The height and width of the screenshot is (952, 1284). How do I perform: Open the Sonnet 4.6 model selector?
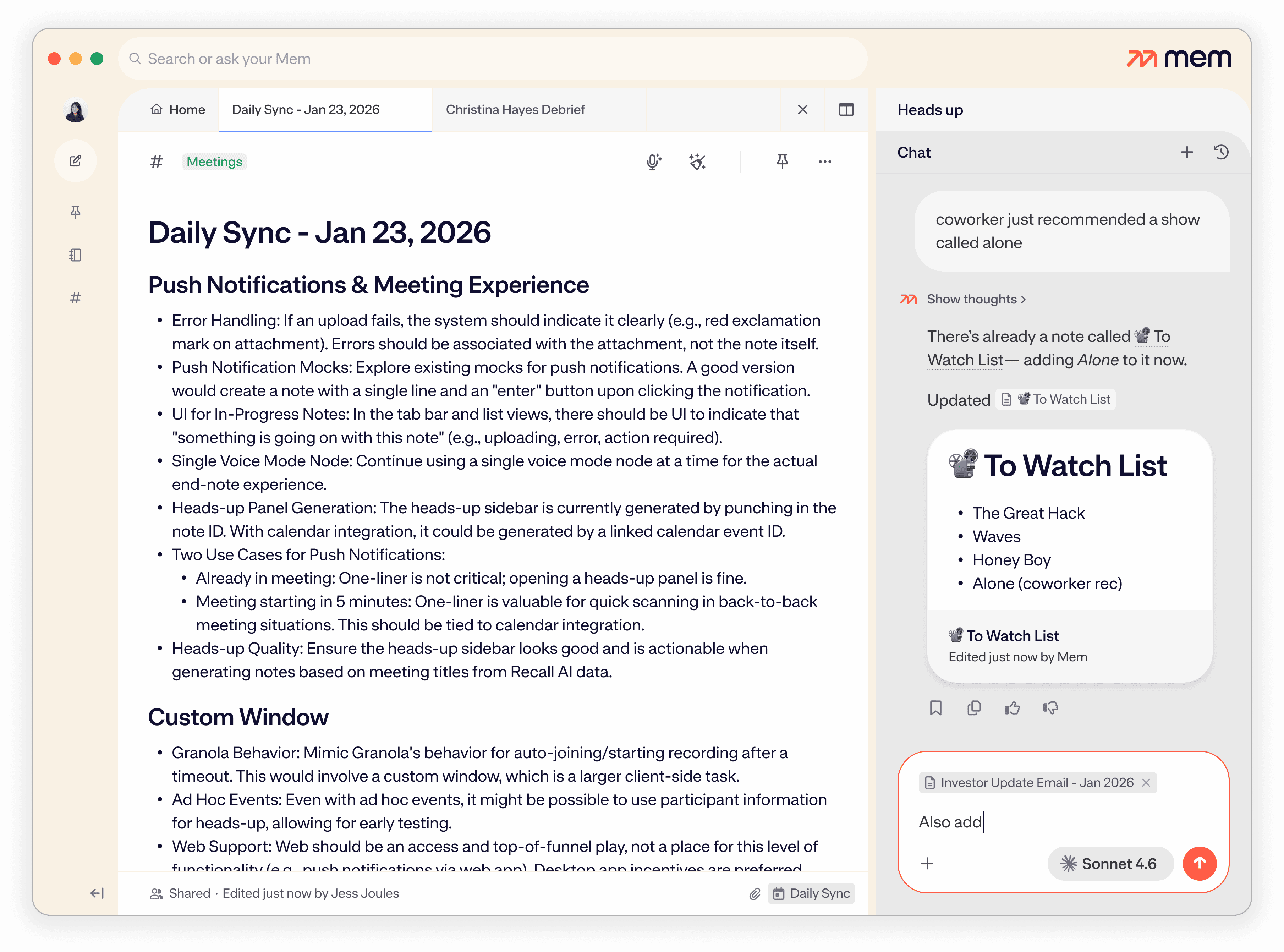pyautogui.click(x=1109, y=863)
